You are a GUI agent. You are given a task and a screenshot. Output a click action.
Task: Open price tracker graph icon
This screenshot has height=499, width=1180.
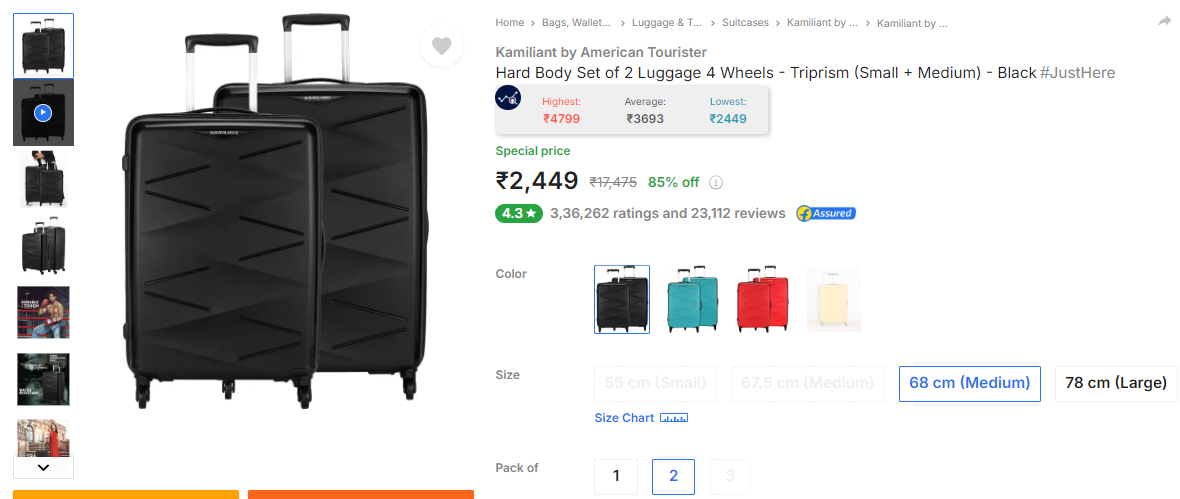508,98
